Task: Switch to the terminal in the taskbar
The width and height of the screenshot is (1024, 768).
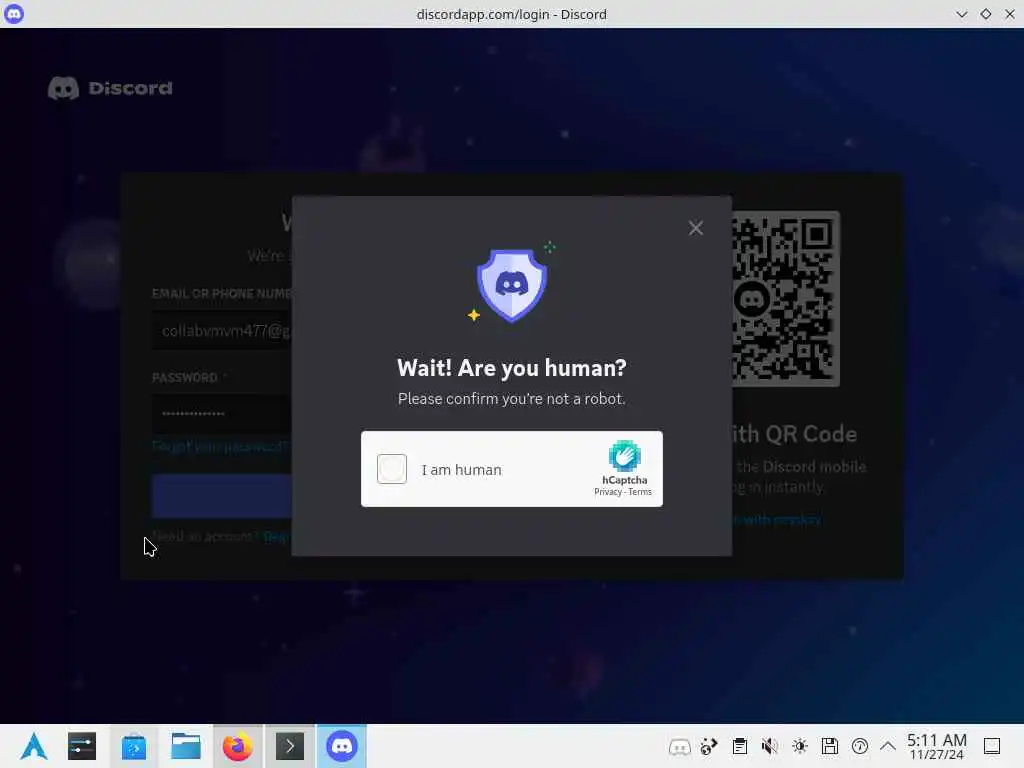Action: 290,746
